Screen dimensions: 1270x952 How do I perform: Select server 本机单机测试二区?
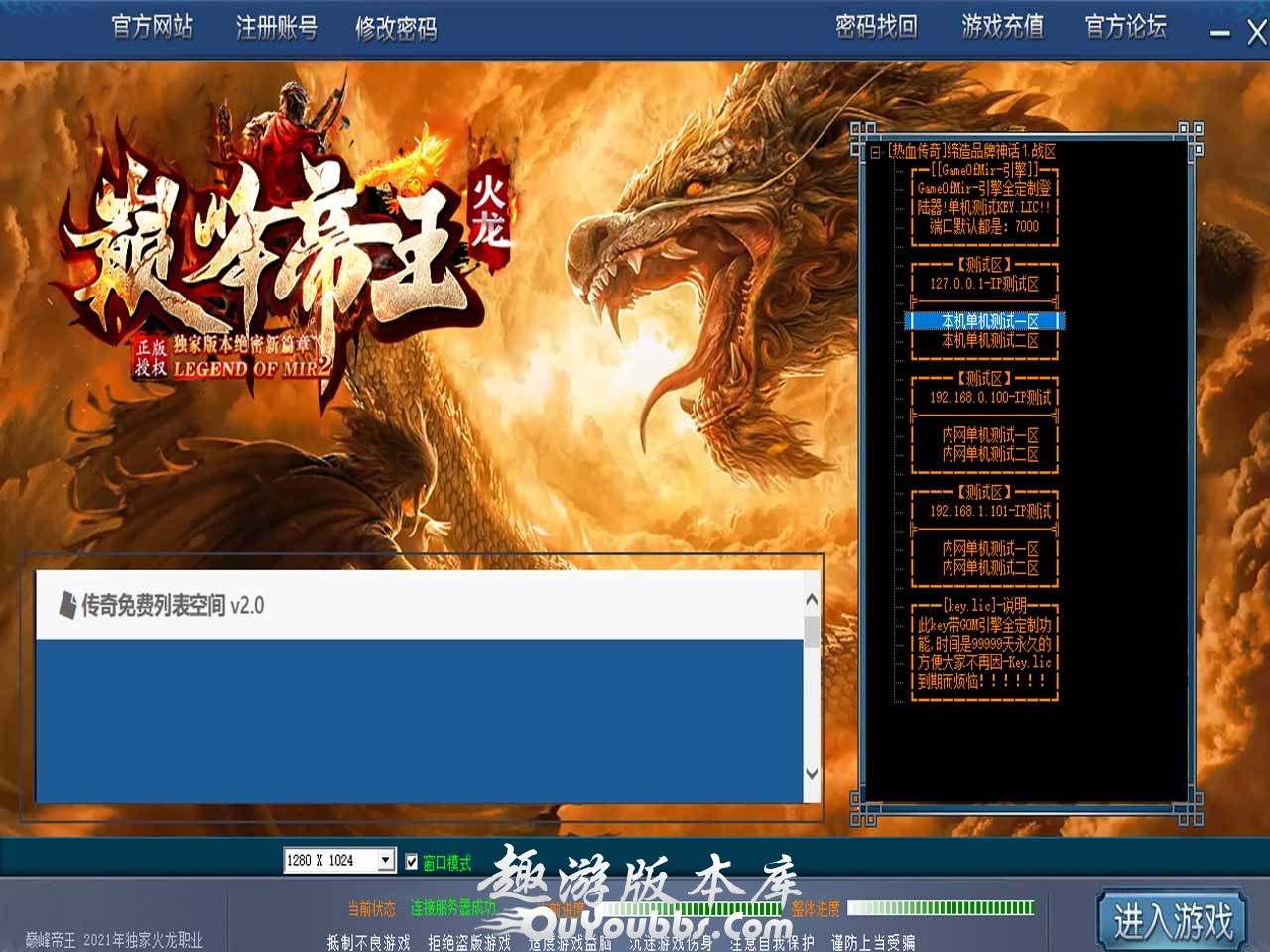pyautogui.click(x=989, y=340)
